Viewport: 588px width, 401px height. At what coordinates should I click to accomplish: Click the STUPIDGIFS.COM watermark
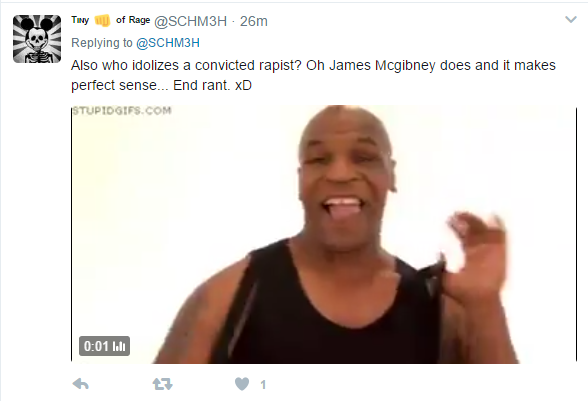tap(122, 111)
